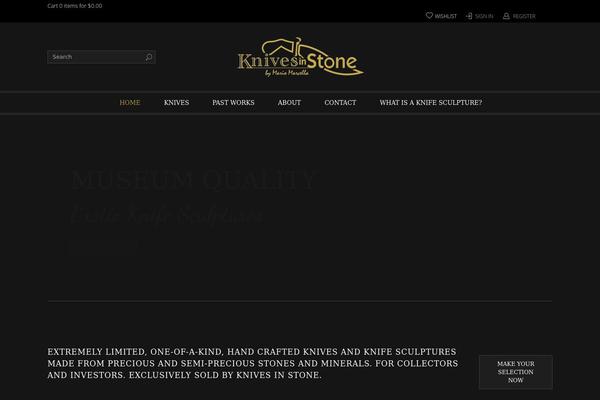The image size is (600, 400).
Task: Click the Museum Quality banner heading
Action: tap(194, 180)
